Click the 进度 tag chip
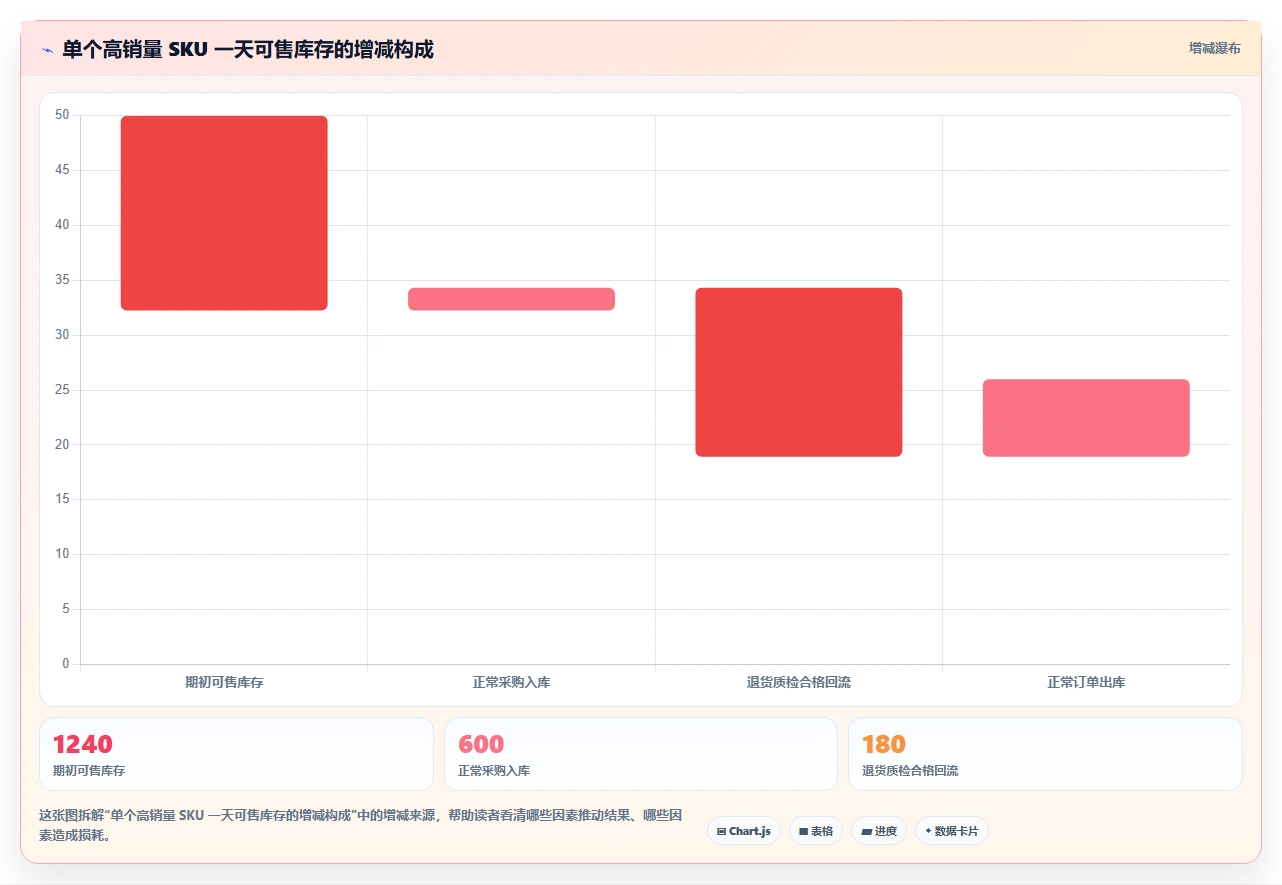Screen dimensions: 1282x885 coord(879,831)
